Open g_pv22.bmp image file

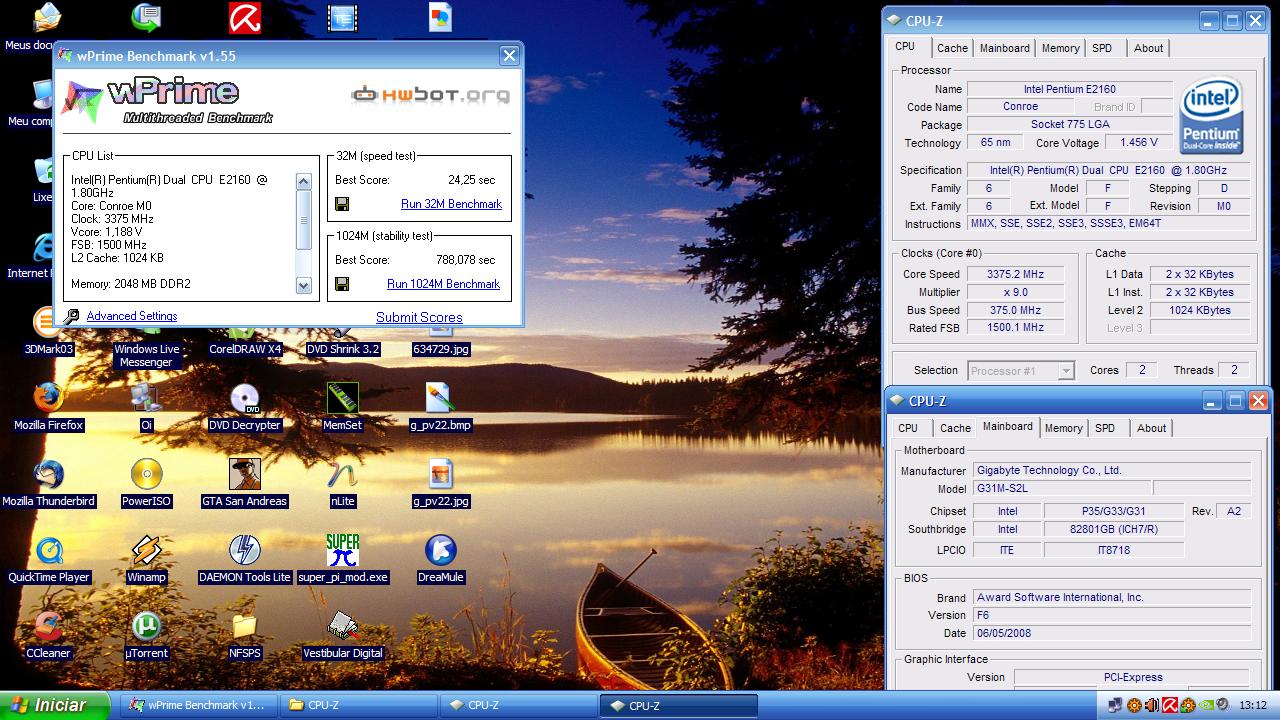coord(440,407)
